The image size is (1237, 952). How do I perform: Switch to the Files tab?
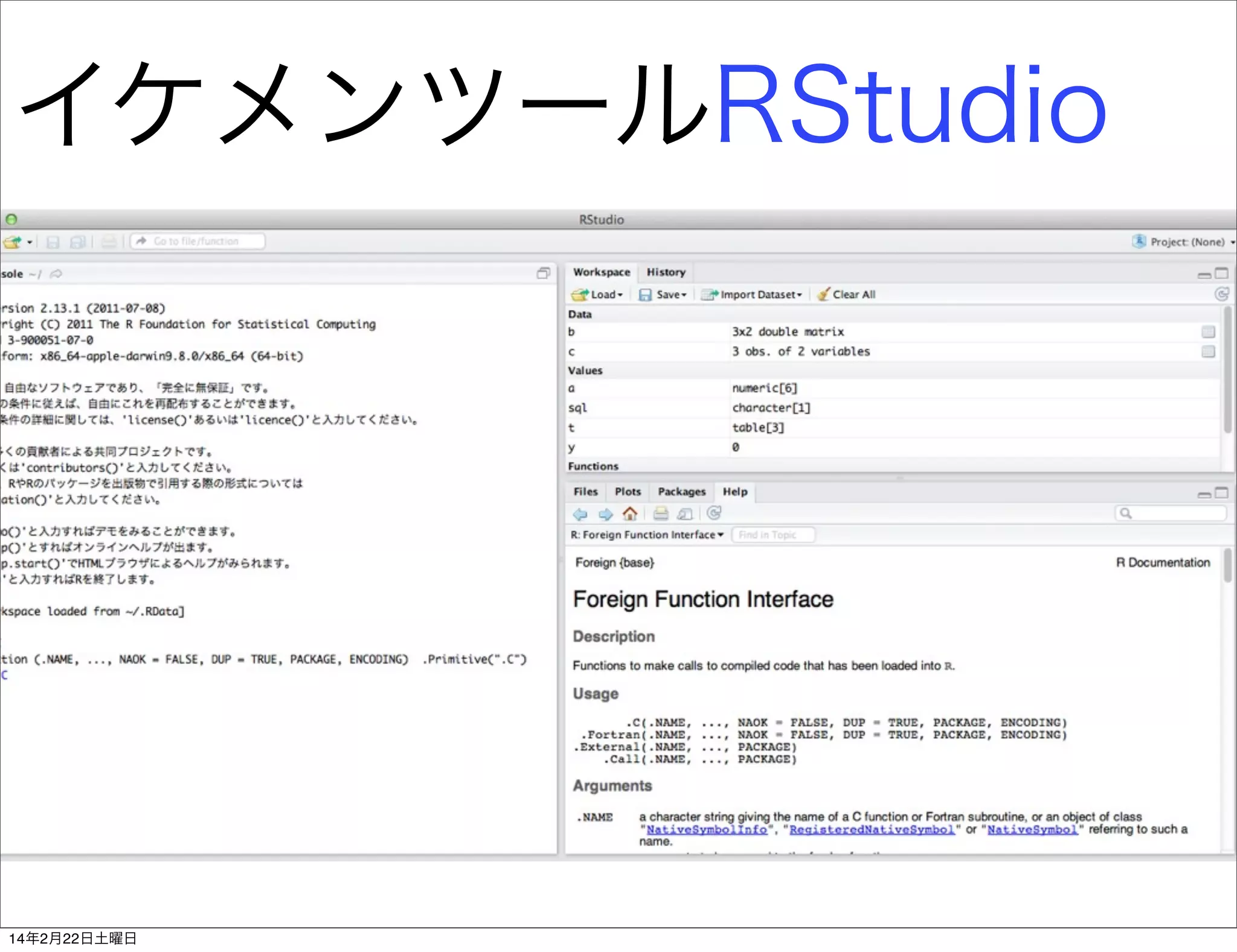(x=585, y=492)
